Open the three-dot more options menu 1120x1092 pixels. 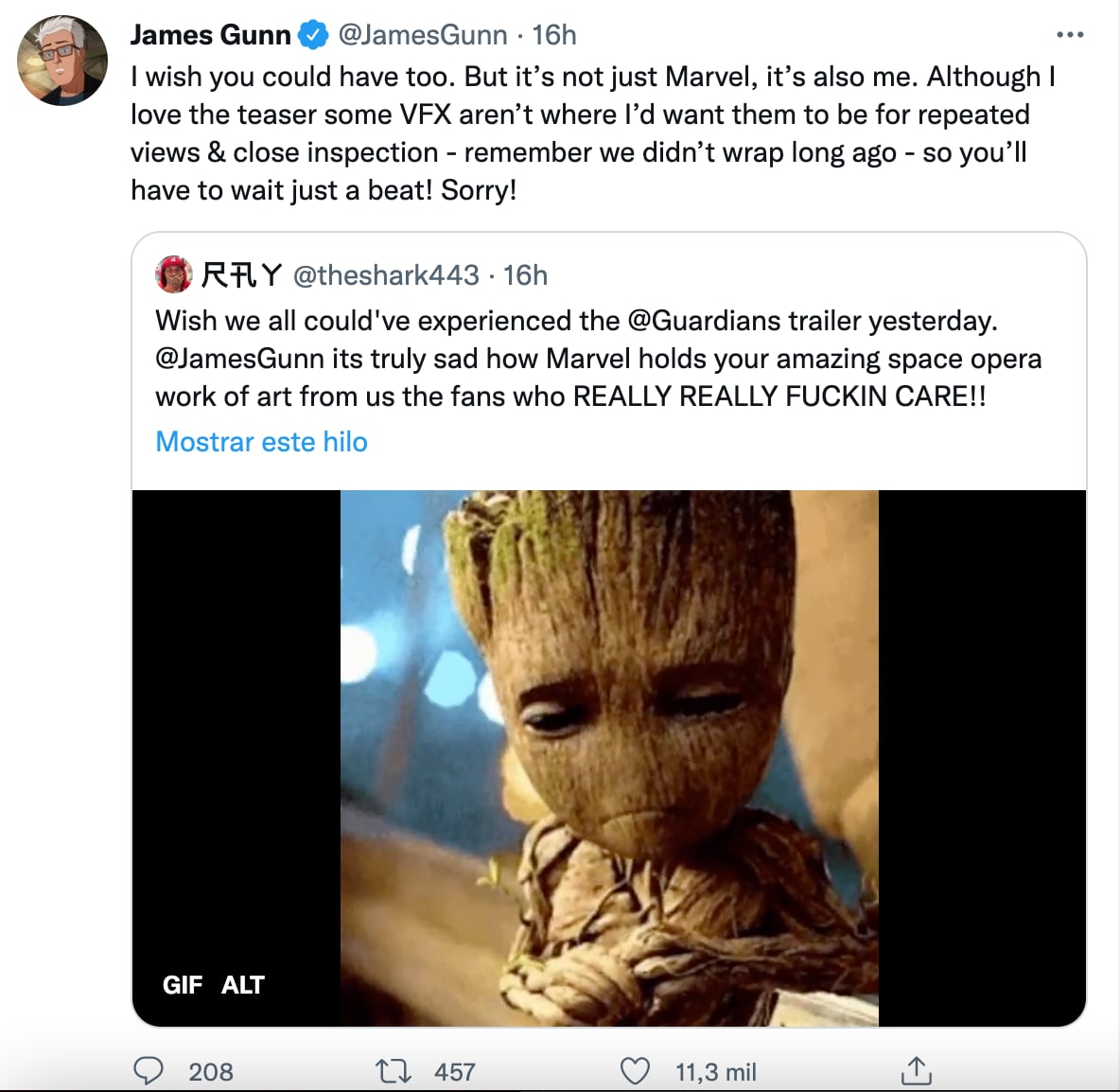[1069, 35]
